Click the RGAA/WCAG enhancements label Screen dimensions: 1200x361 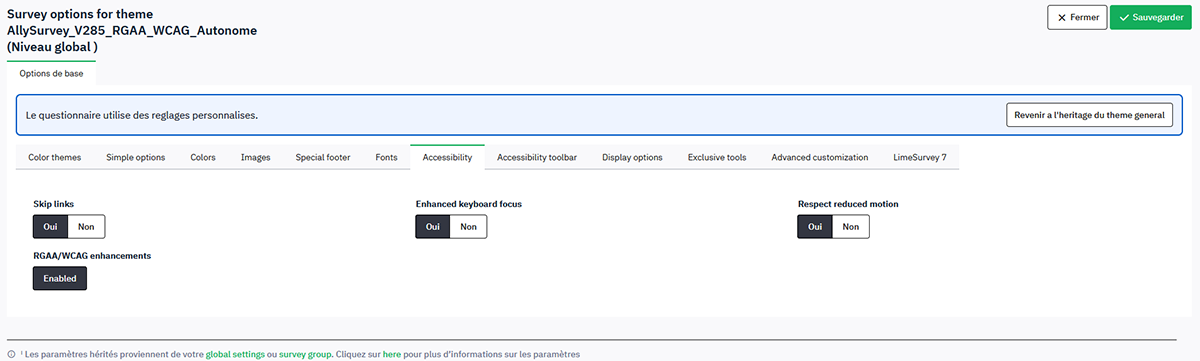pyautogui.click(x=92, y=256)
